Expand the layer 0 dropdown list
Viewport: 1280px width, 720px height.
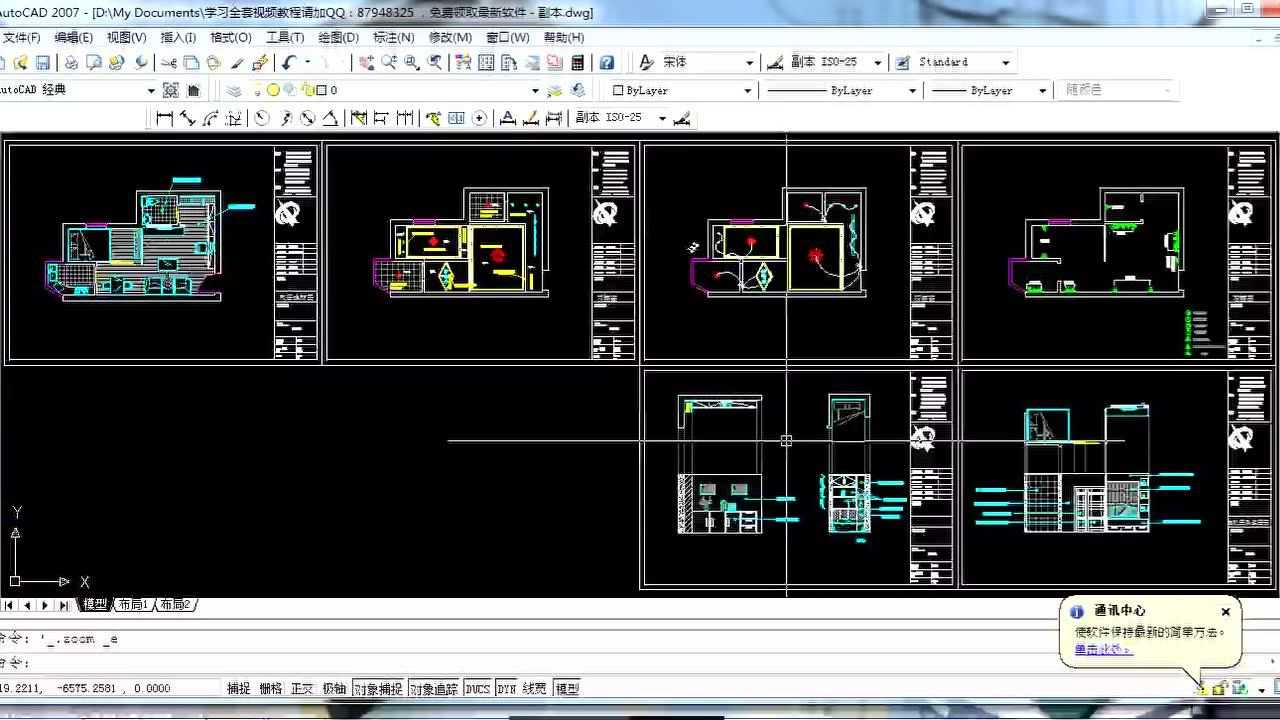click(535, 90)
